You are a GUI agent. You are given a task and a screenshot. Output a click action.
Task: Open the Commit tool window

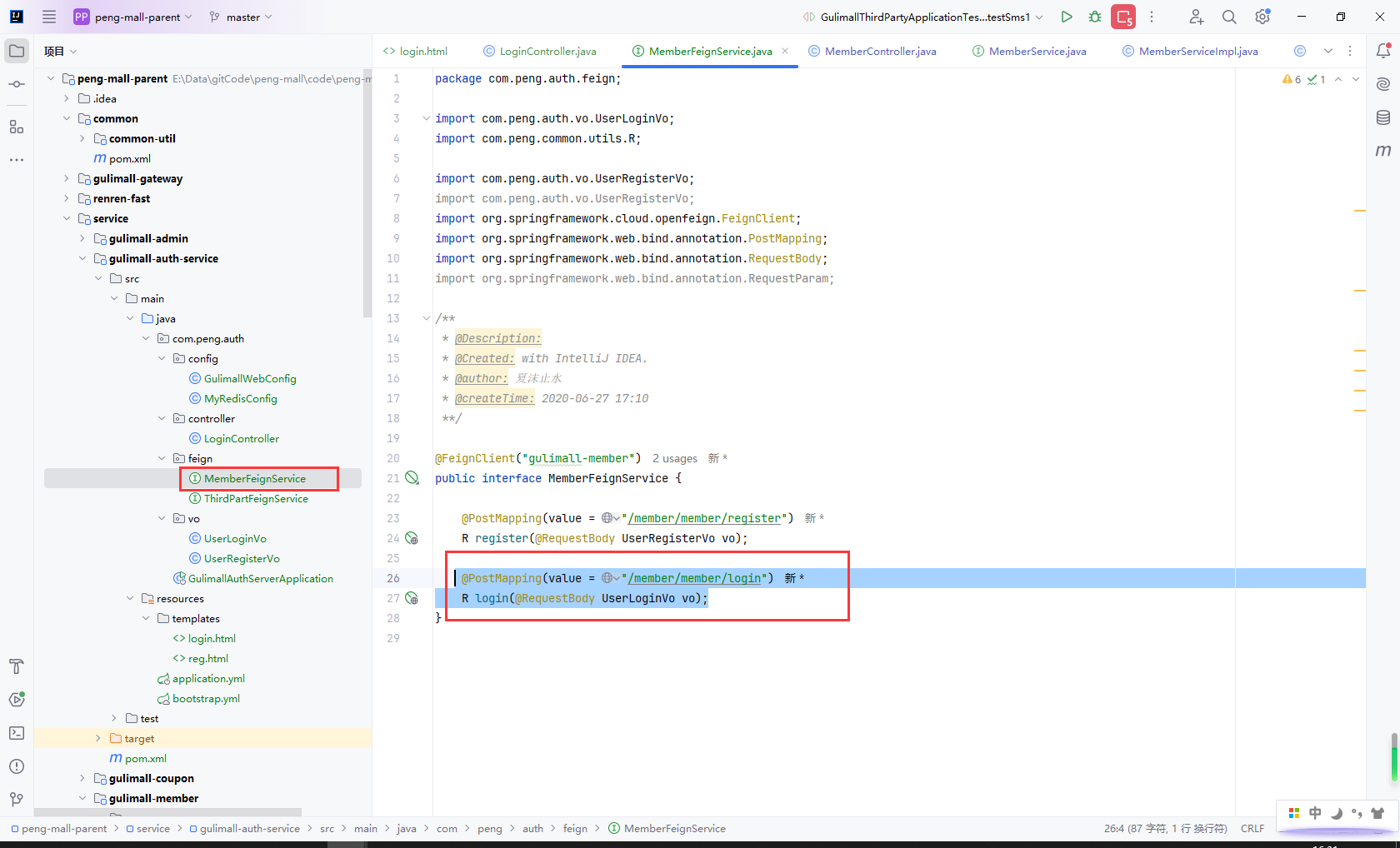click(x=17, y=84)
